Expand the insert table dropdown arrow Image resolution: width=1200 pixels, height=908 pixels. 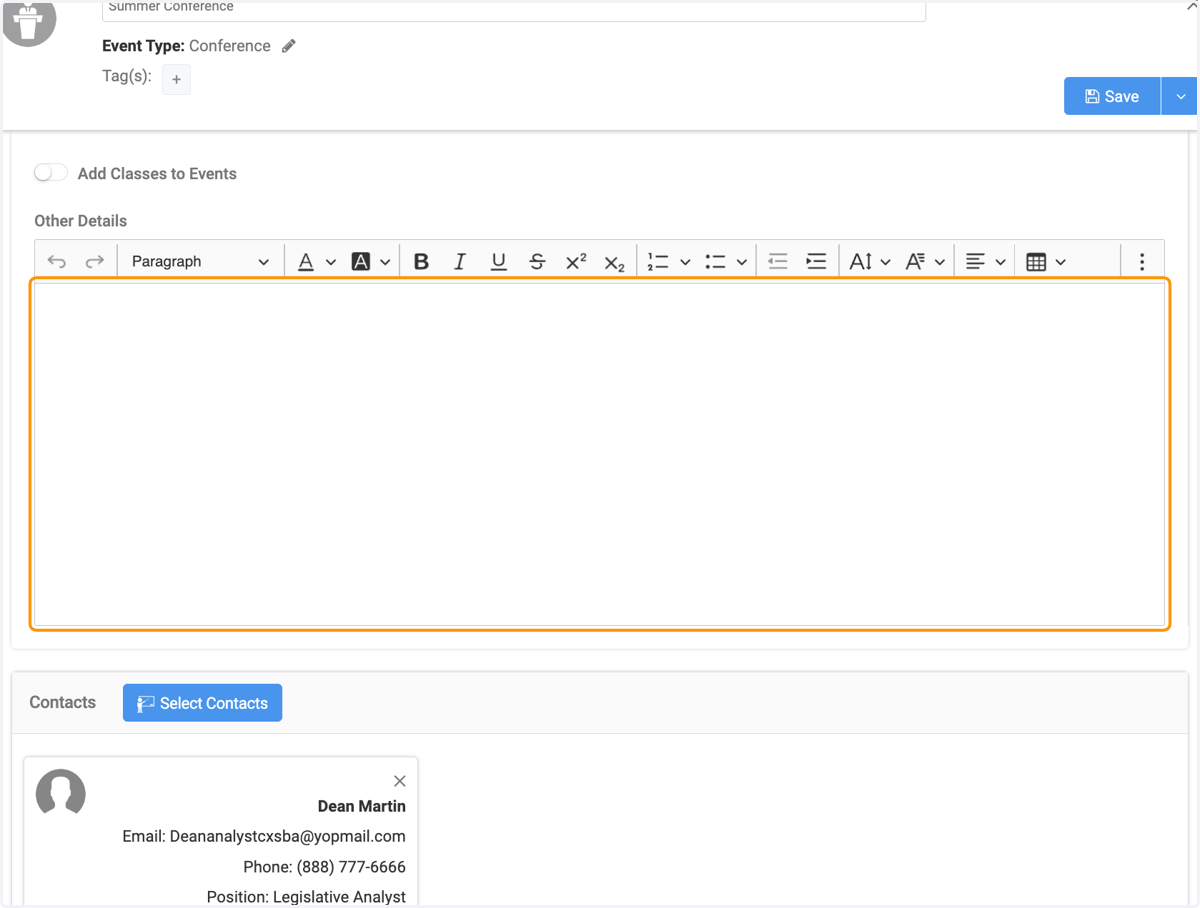[1060, 262]
